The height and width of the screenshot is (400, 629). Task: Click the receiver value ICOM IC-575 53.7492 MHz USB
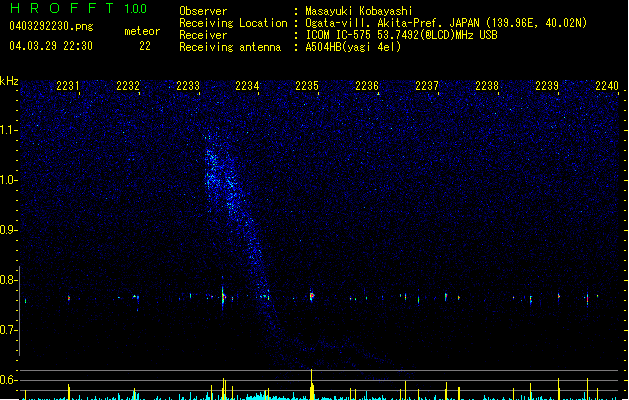pyautogui.click(x=402, y=35)
